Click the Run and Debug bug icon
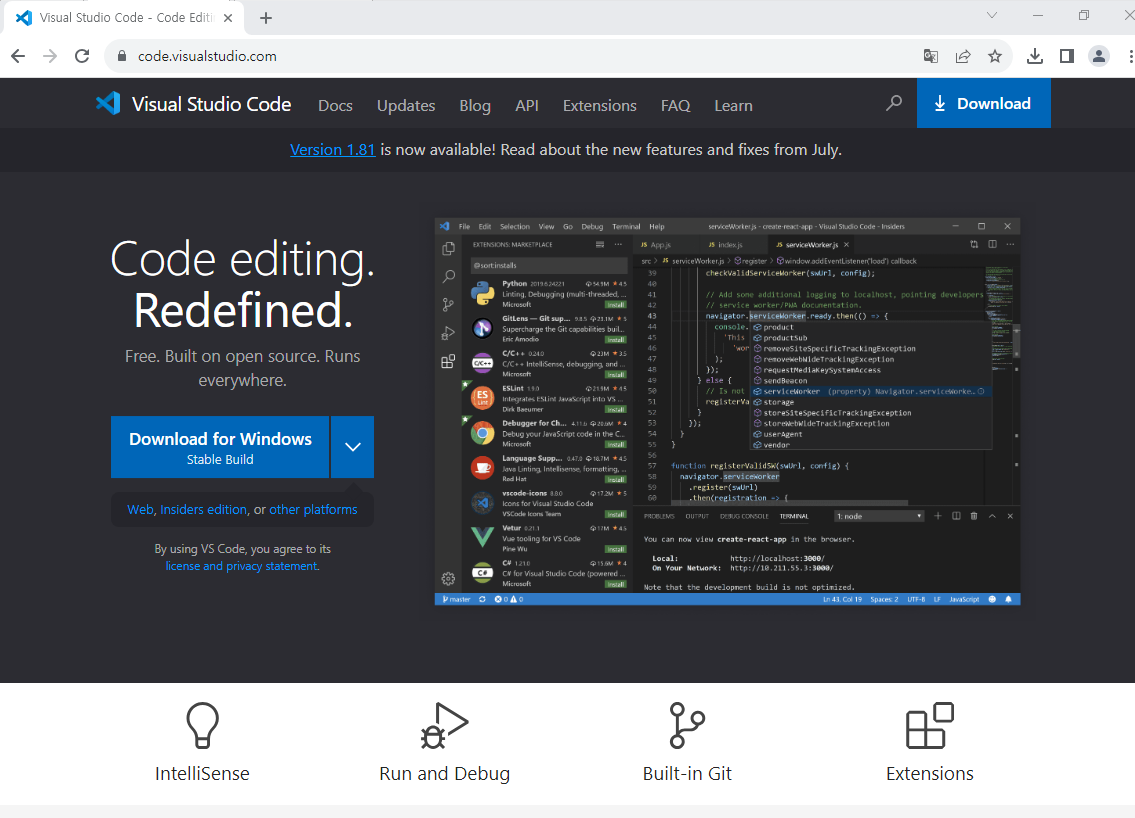 pos(444,725)
